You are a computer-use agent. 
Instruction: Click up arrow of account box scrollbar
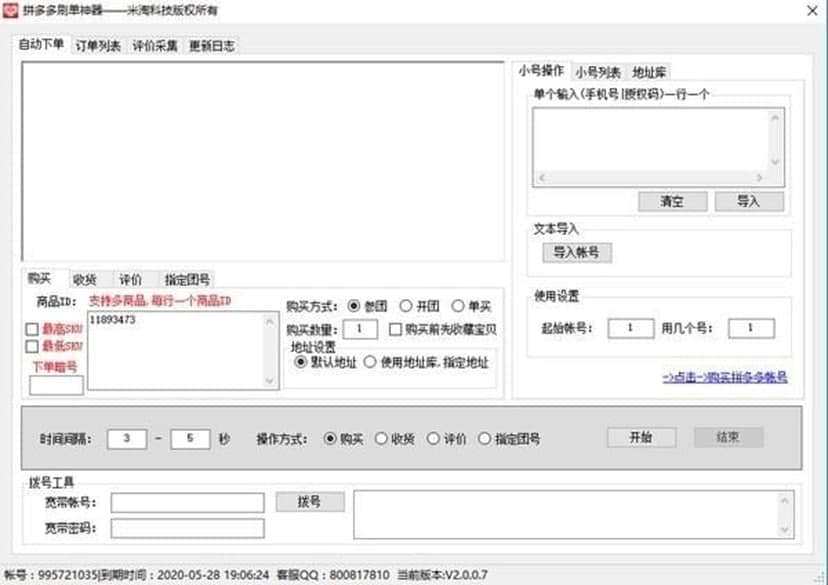[x=775, y=117]
